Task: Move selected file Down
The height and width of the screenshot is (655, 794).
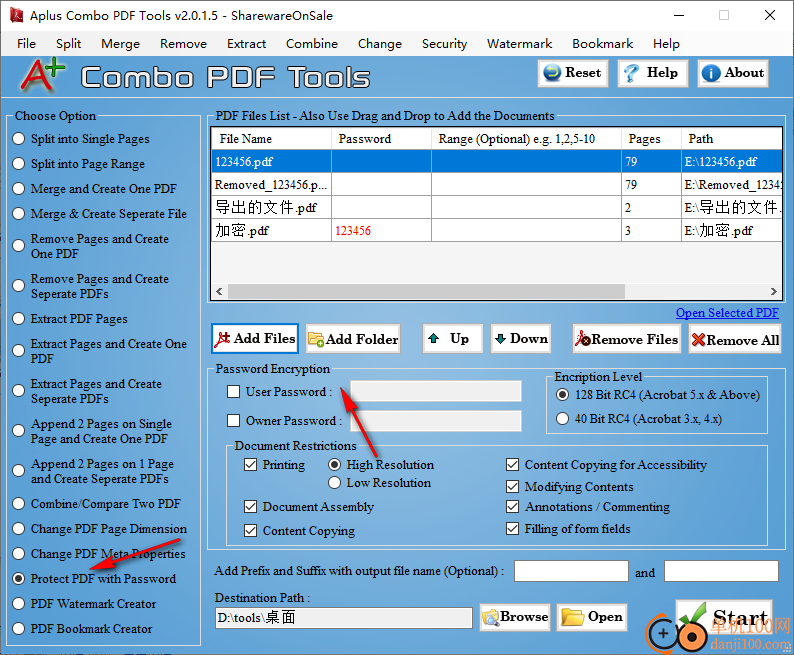Action: pos(521,339)
